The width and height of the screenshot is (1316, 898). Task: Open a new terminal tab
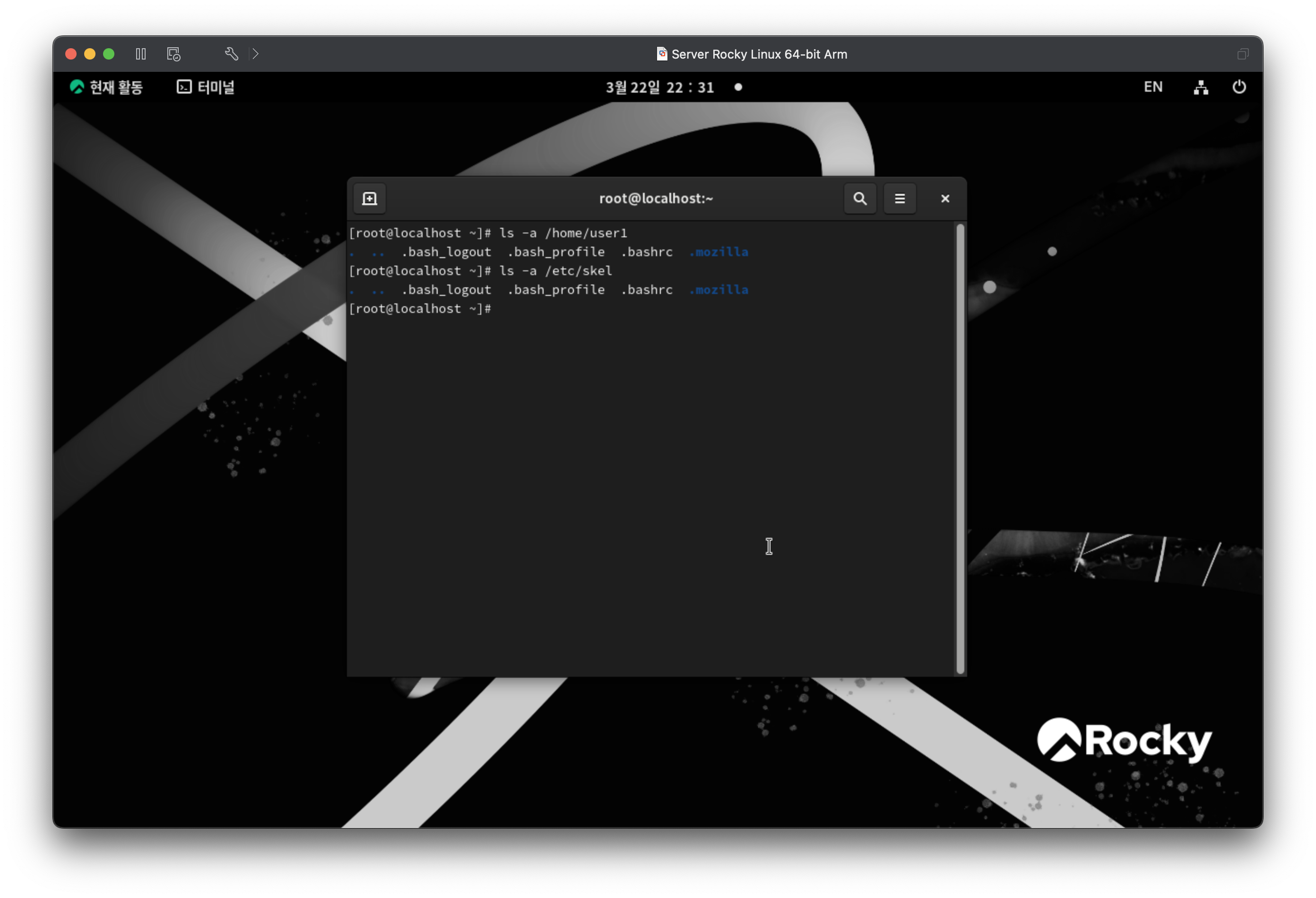[369, 199]
